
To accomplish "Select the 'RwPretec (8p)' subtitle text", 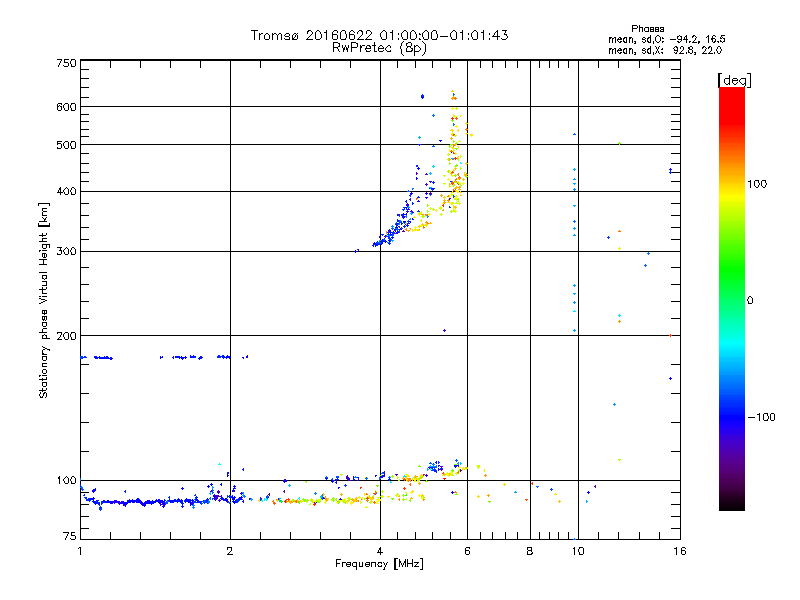I will [379, 48].
